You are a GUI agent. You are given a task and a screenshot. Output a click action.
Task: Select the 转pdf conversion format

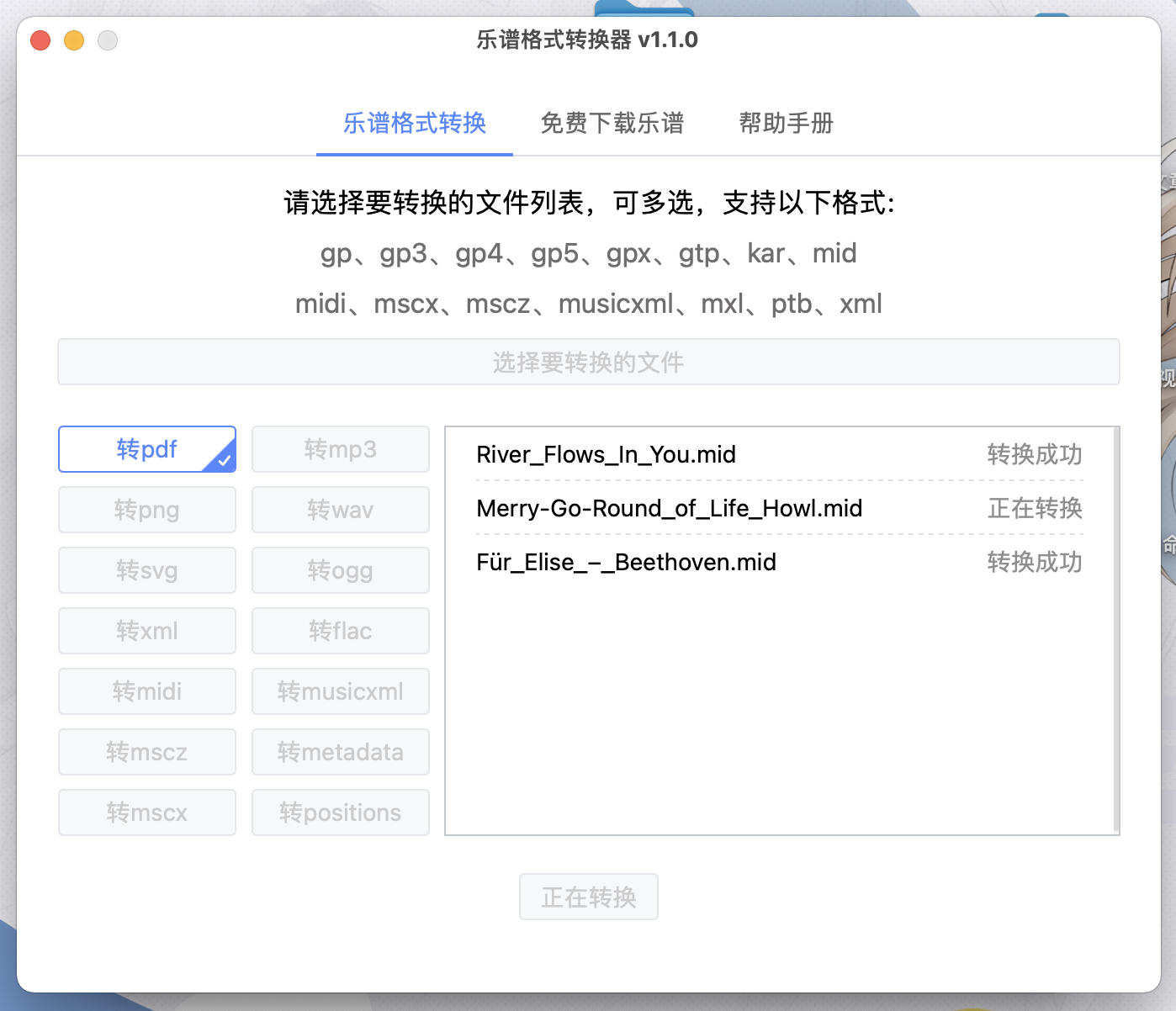tap(146, 449)
